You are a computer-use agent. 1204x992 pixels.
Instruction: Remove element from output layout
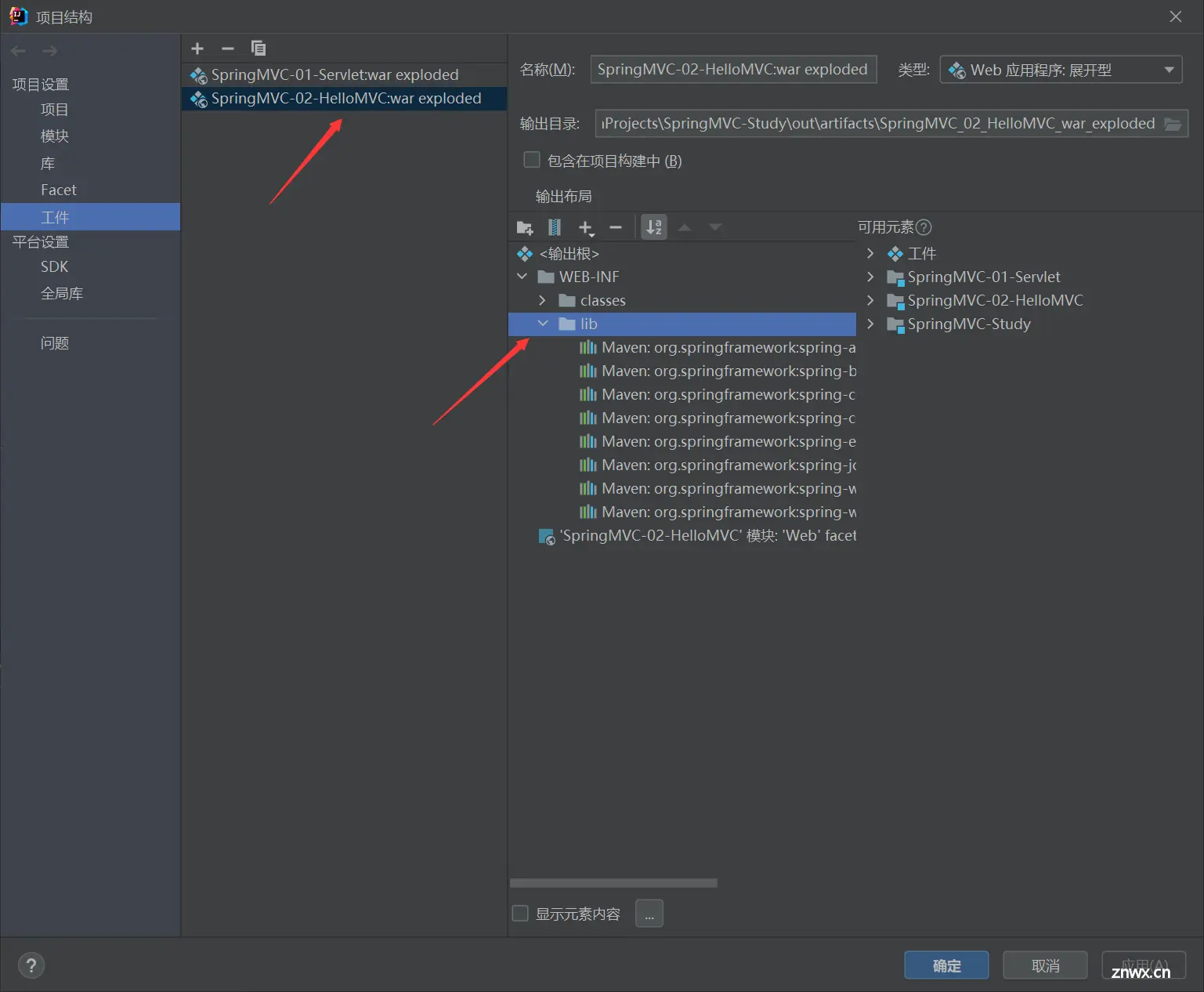click(x=616, y=228)
